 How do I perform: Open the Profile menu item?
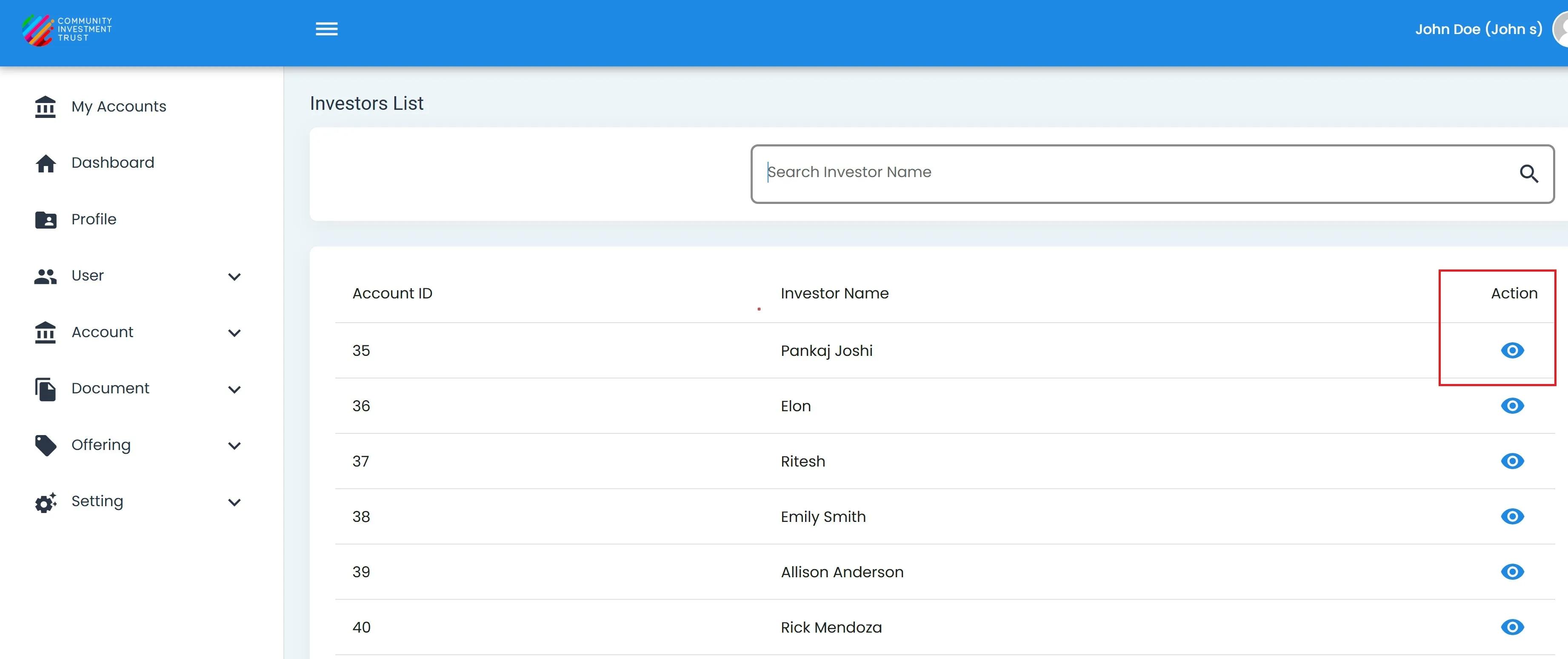point(94,219)
